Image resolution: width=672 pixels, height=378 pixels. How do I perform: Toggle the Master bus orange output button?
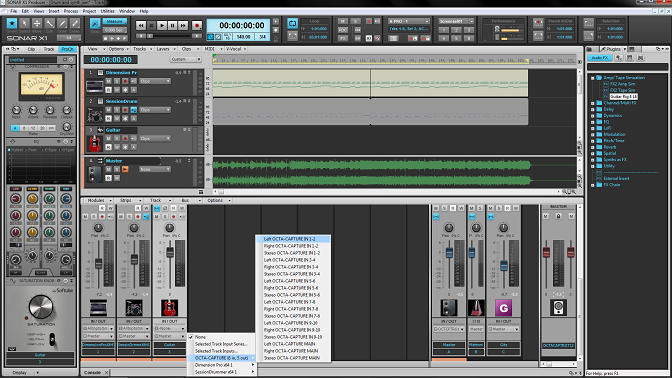(x=125, y=169)
